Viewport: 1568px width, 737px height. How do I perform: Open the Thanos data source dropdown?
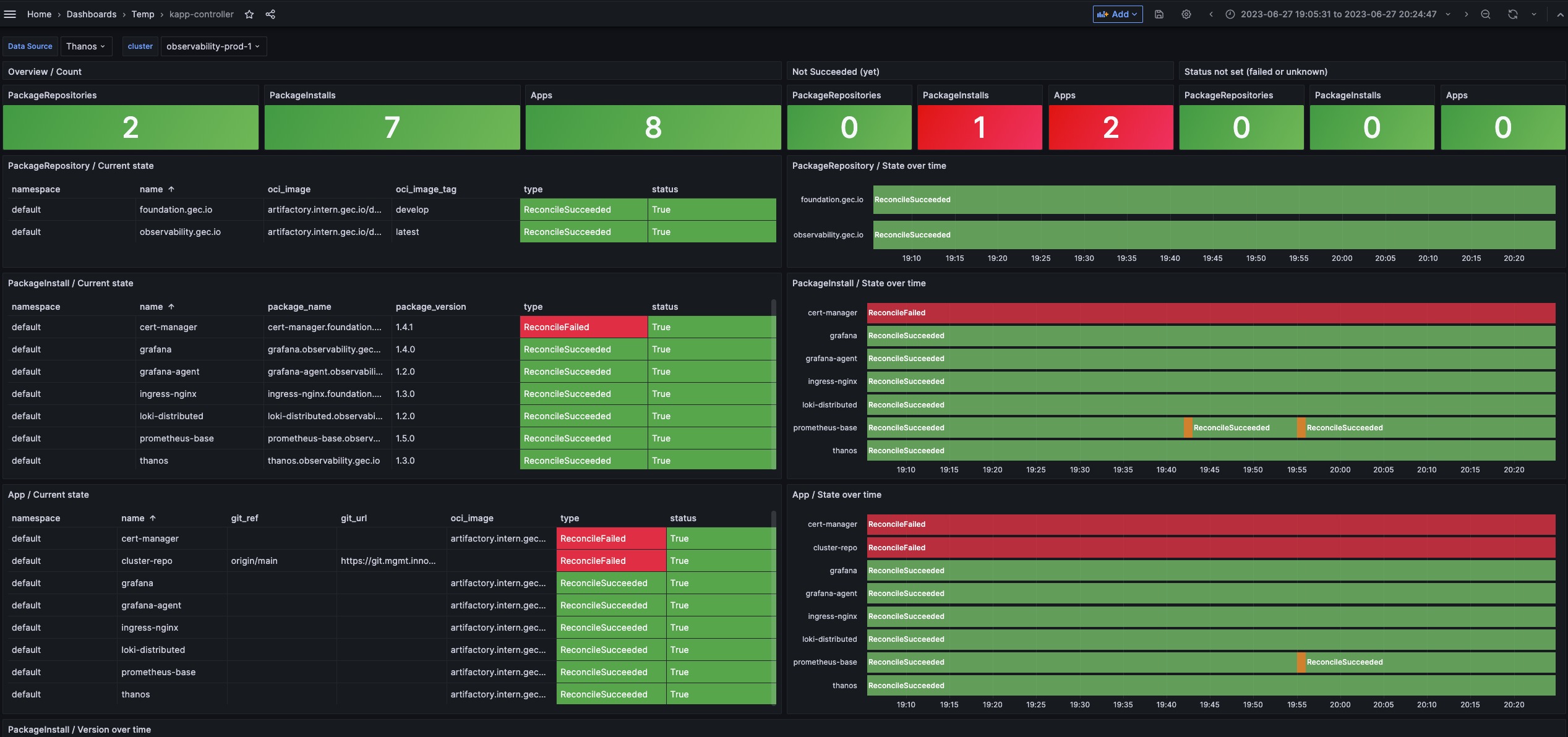pos(85,46)
